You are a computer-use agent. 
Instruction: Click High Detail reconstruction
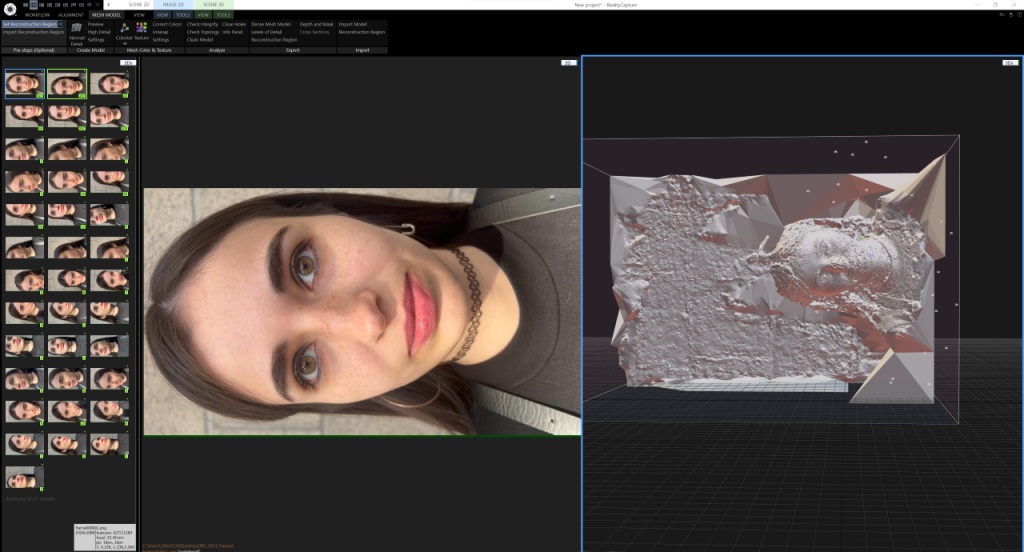[x=99, y=32]
